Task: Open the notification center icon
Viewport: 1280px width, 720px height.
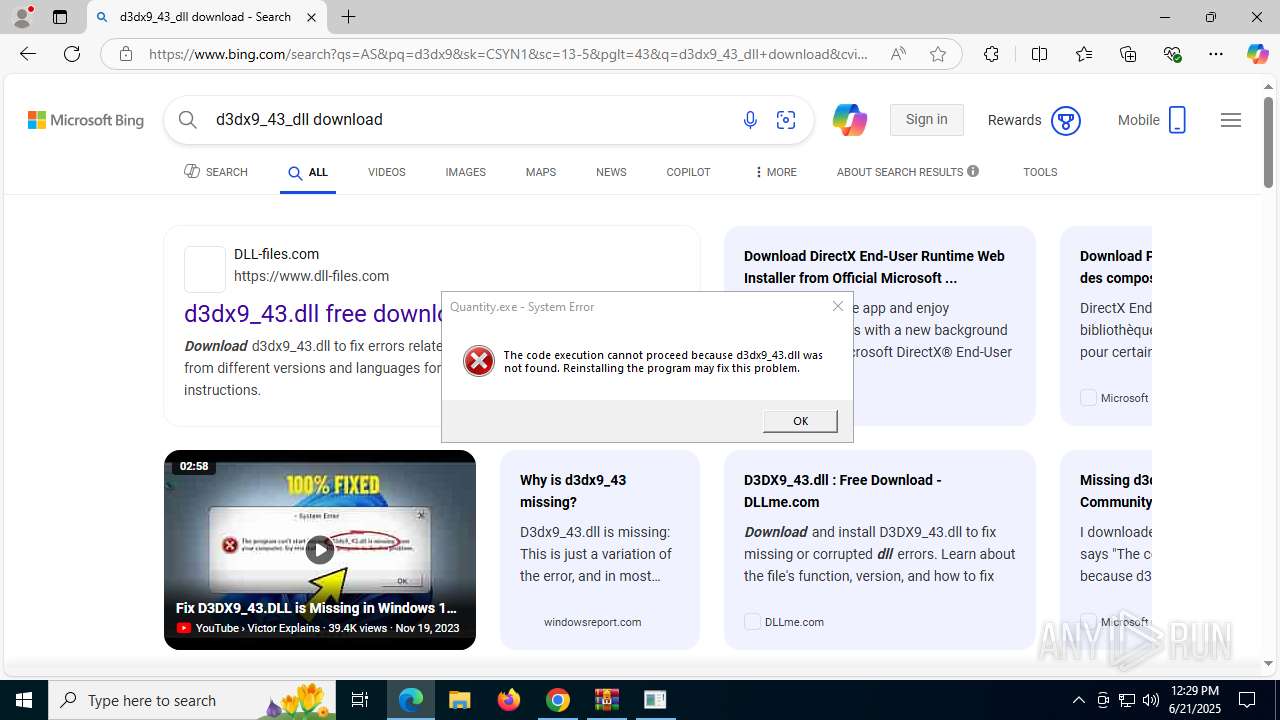Action: tap(1248, 700)
